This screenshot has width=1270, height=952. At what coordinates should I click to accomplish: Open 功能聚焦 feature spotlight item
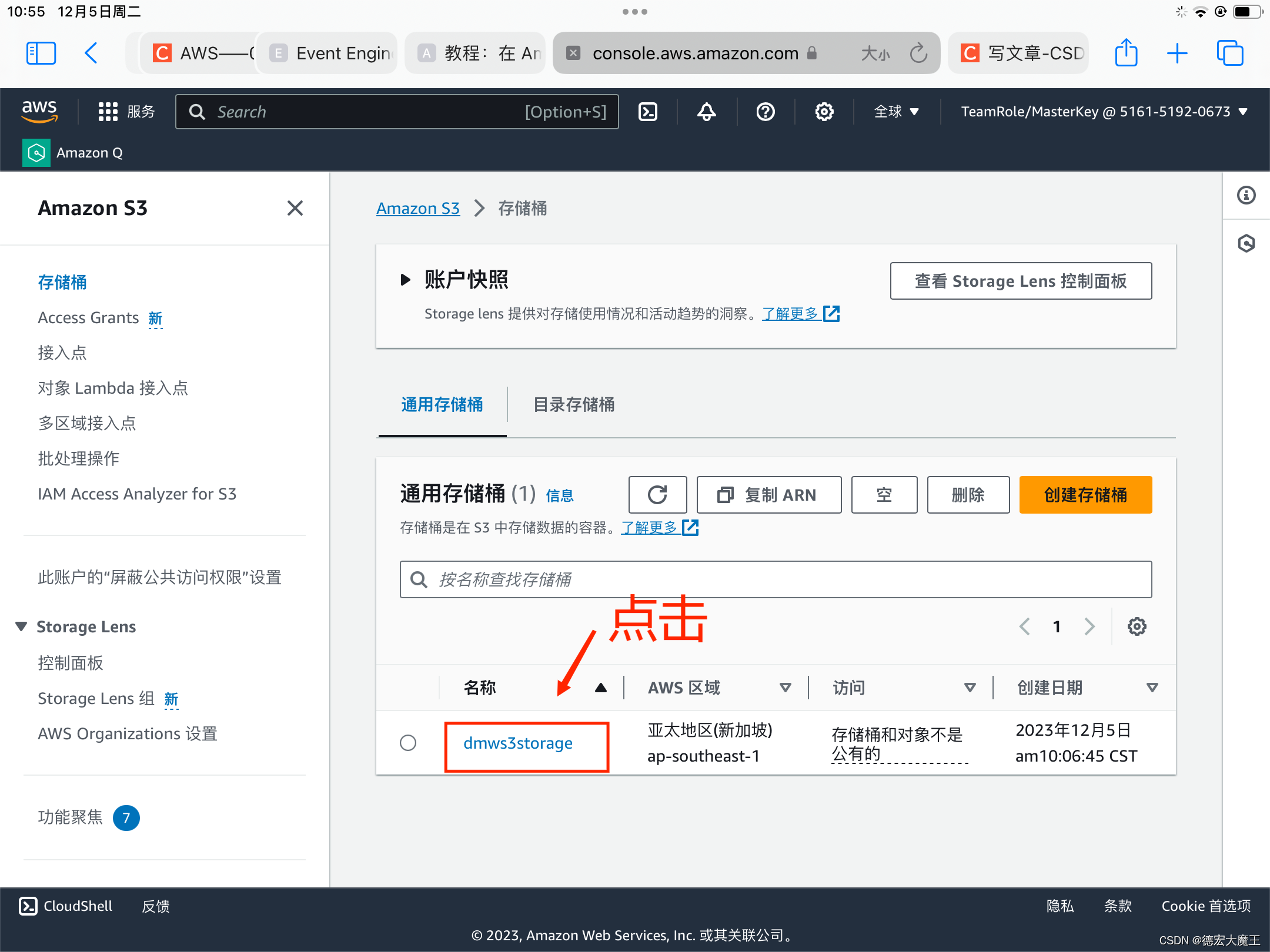tap(88, 817)
